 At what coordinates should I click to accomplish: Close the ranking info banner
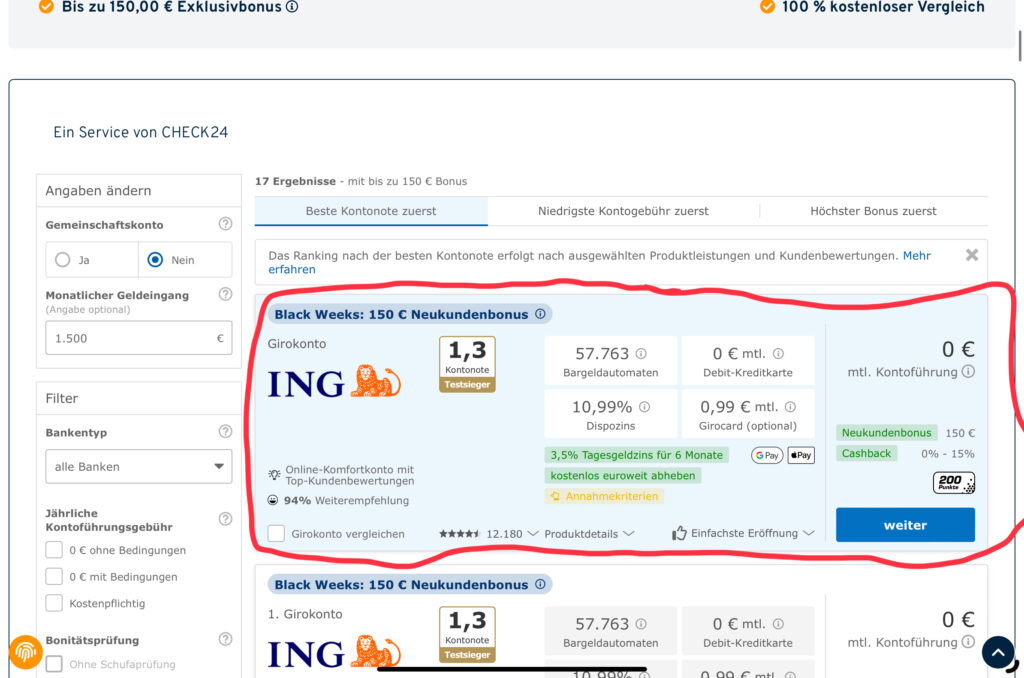[x=971, y=255]
